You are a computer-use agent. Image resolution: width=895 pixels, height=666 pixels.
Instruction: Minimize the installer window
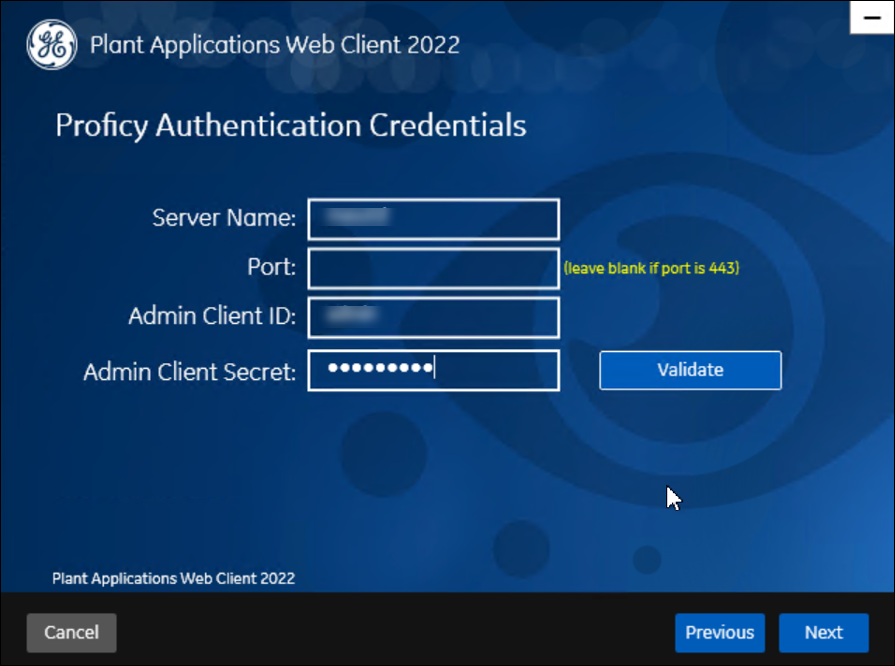pyautogui.click(x=872, y=18)
